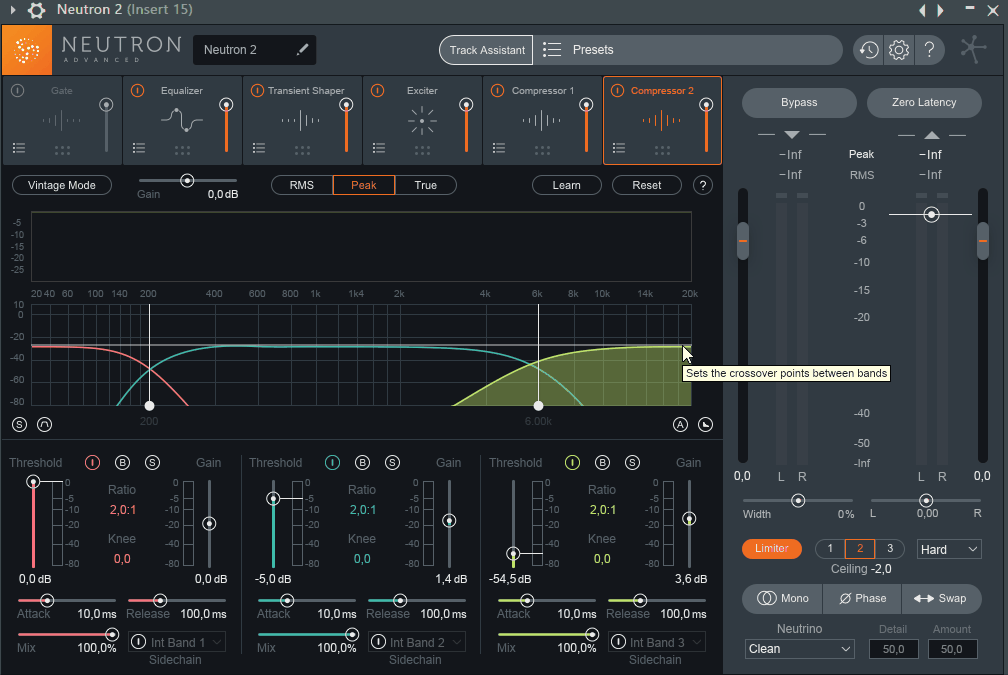Solo band 1 with S button
The height and width of the screenshot is (675, 1008).
tap(152, 462)
